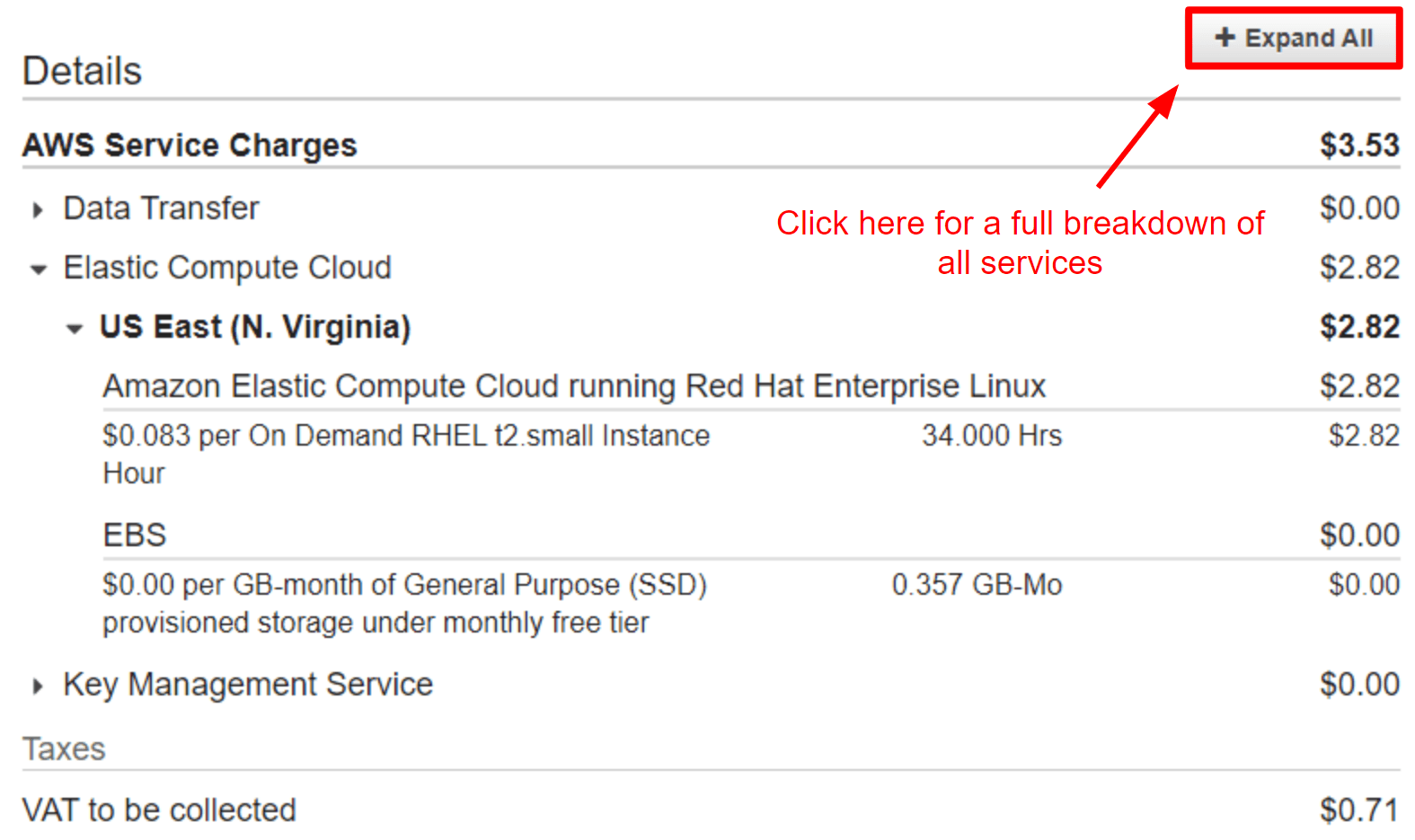This screenshot has height=840, width=1415.
Task: Click the General Purpose (SSD) storage description
Action: pos(405,604)
